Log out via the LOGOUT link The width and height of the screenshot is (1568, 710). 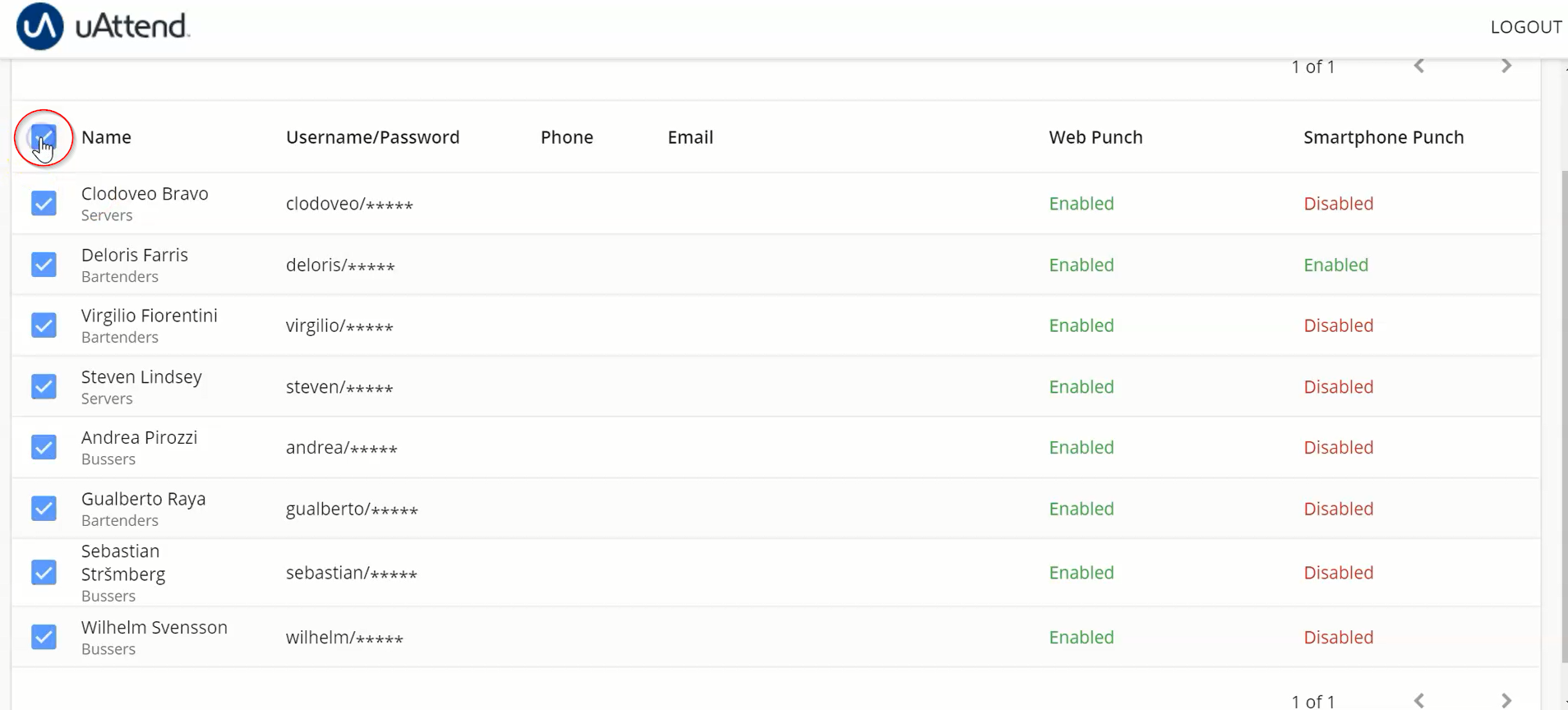tap(1526, 27)
